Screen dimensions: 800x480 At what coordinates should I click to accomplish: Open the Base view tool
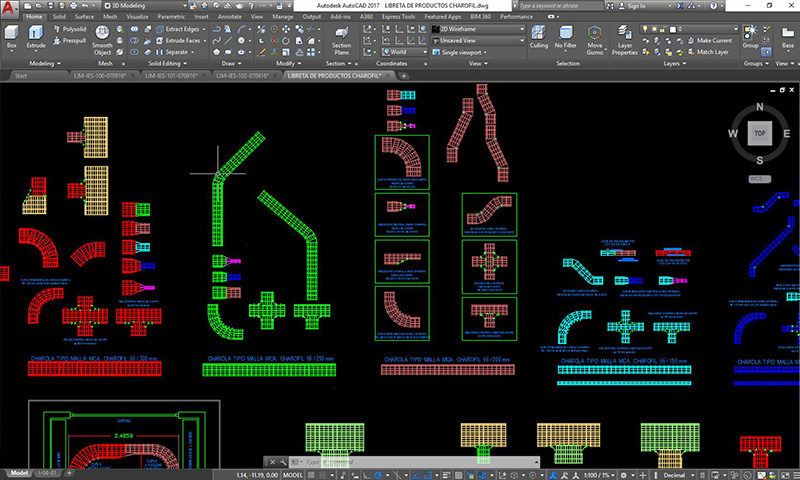pos(788,38)
